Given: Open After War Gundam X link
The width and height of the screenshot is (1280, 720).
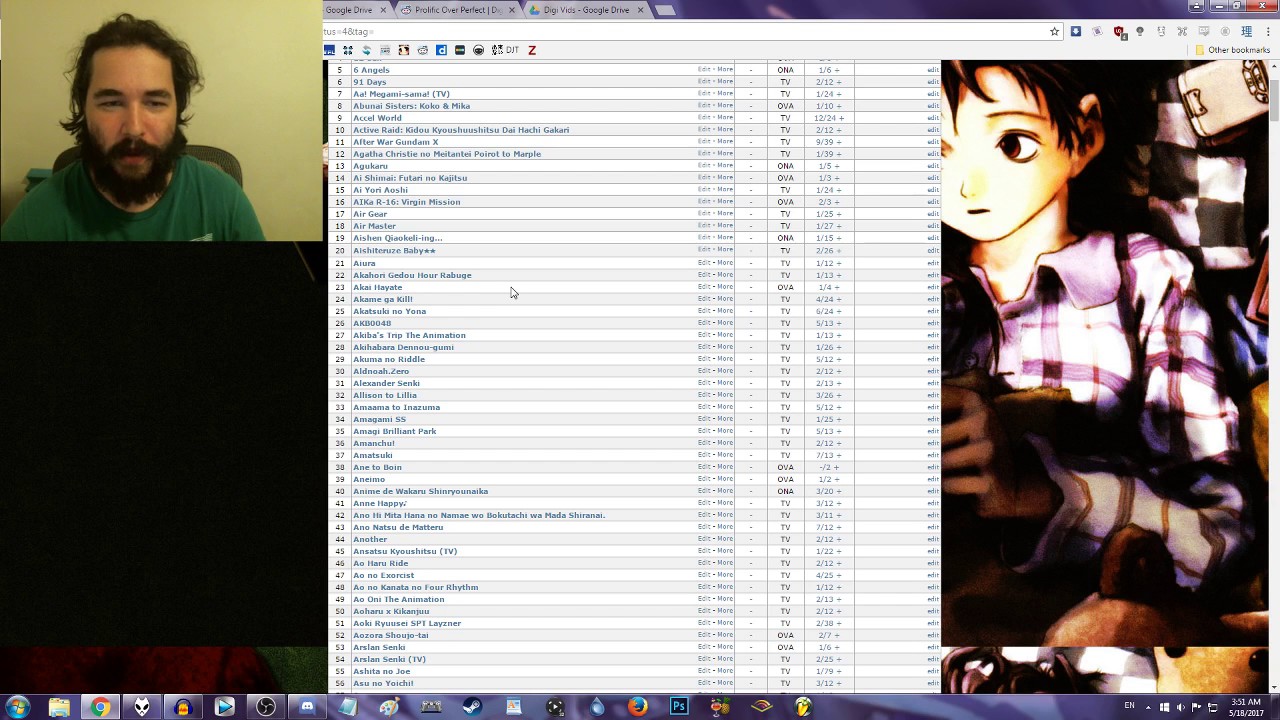Looking at the screenshot, I should point(396,142).
